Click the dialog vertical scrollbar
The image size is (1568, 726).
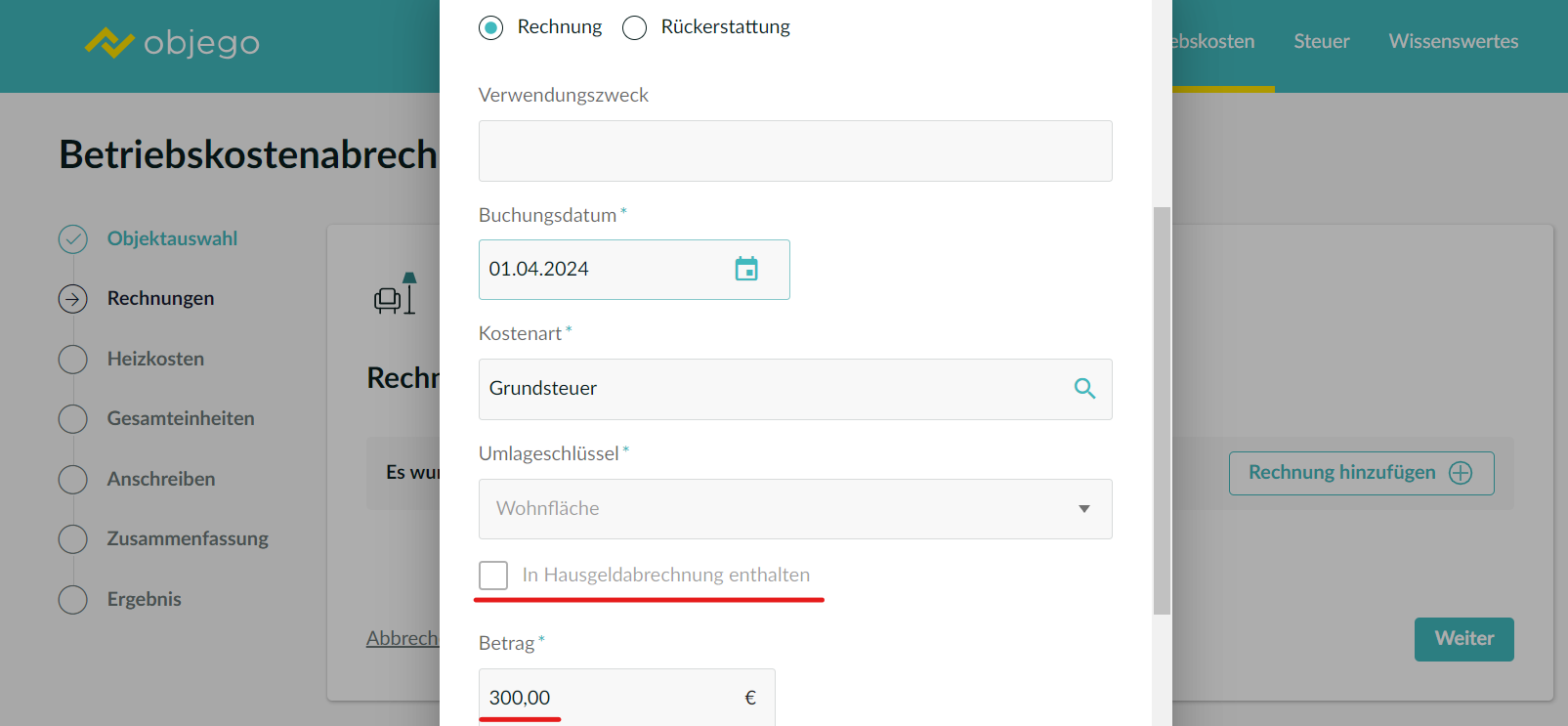click(x=1162, y=410)
